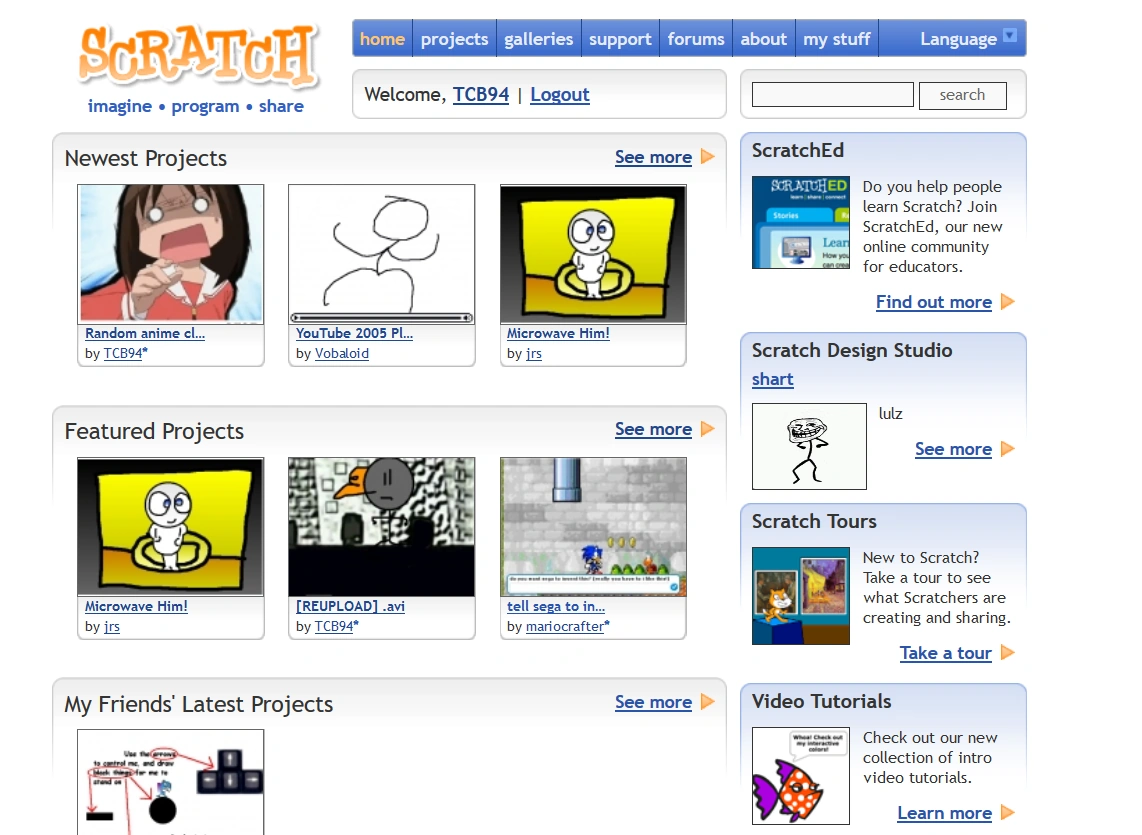Click orange arrow beside My Friends' See more
1142x835 pixels.
pos(707,702)
